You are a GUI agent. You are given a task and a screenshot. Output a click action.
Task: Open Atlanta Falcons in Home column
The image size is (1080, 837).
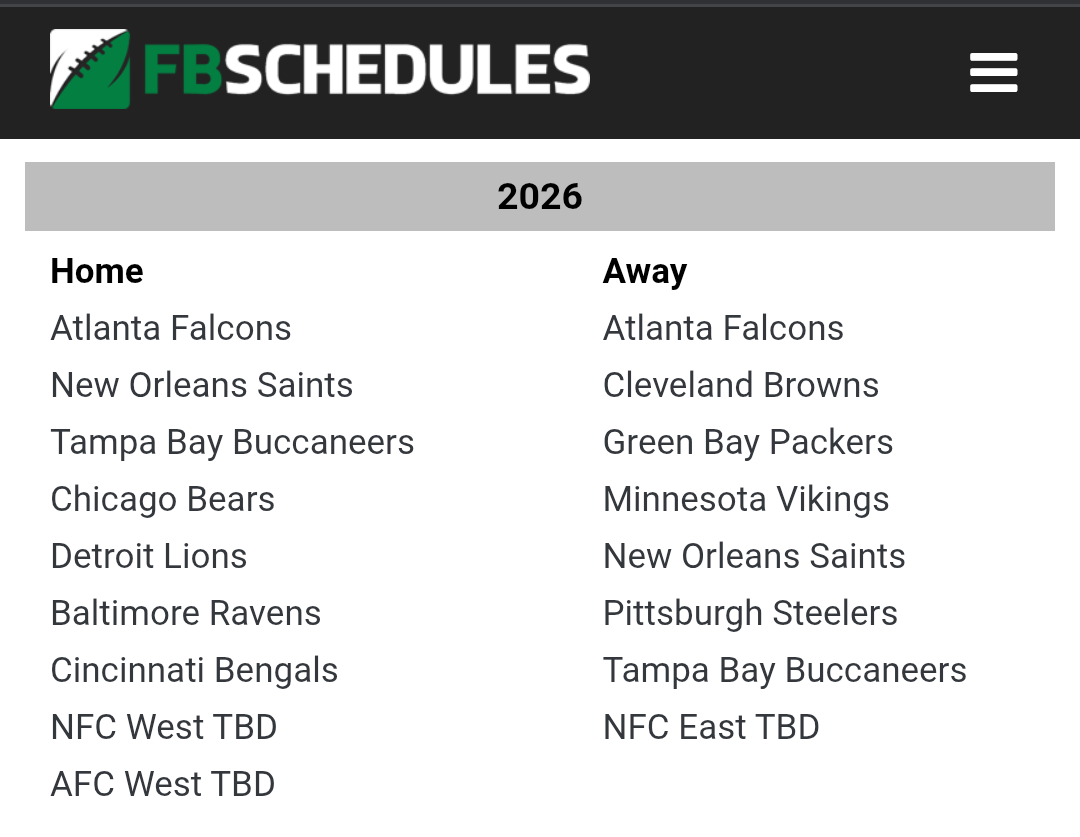point(171,328)
